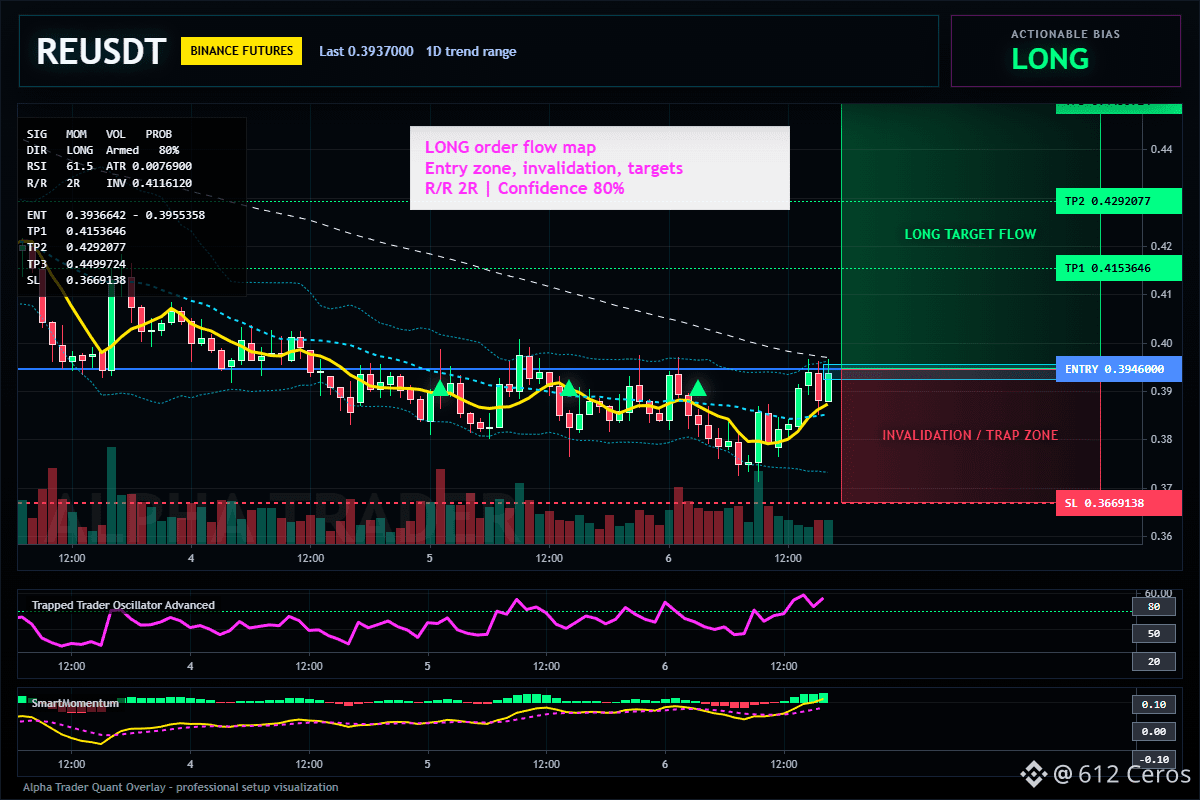Screen dimensions: 1200x800
Task: Click the ATR 0.0076900 value
Action: pyautogui.click(x=149, y=166)
